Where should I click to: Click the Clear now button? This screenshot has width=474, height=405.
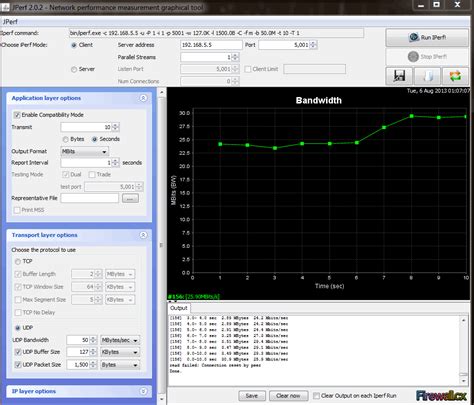coord(288,396)
